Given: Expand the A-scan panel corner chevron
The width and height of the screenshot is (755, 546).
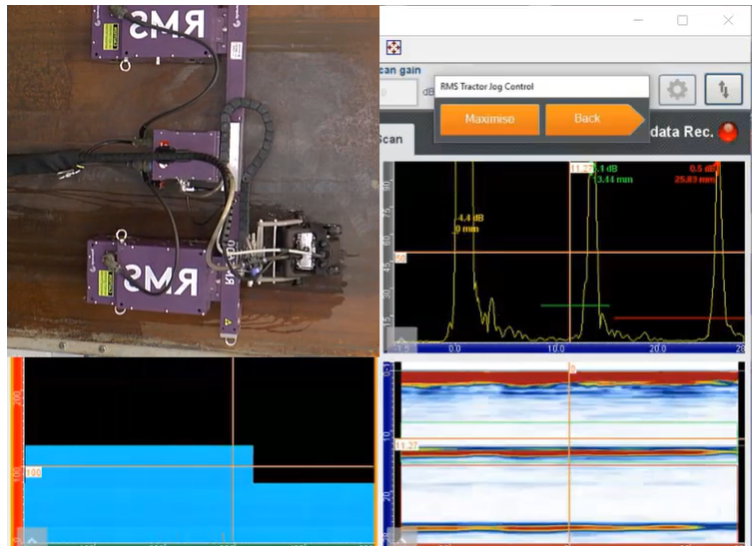Looking at the screenshot, I should point(404,336).
